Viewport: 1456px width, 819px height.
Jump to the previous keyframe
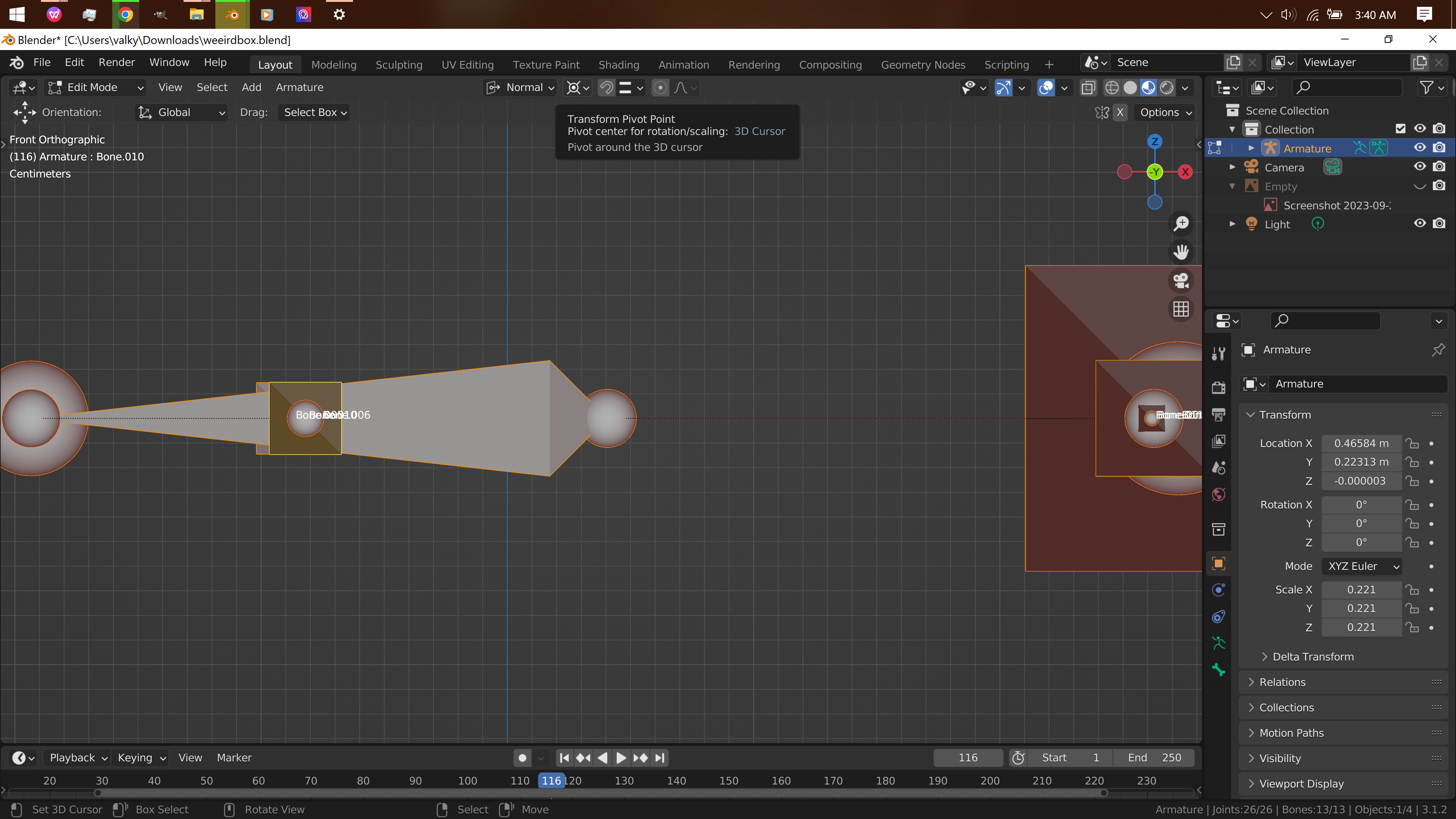click(583, 758)
